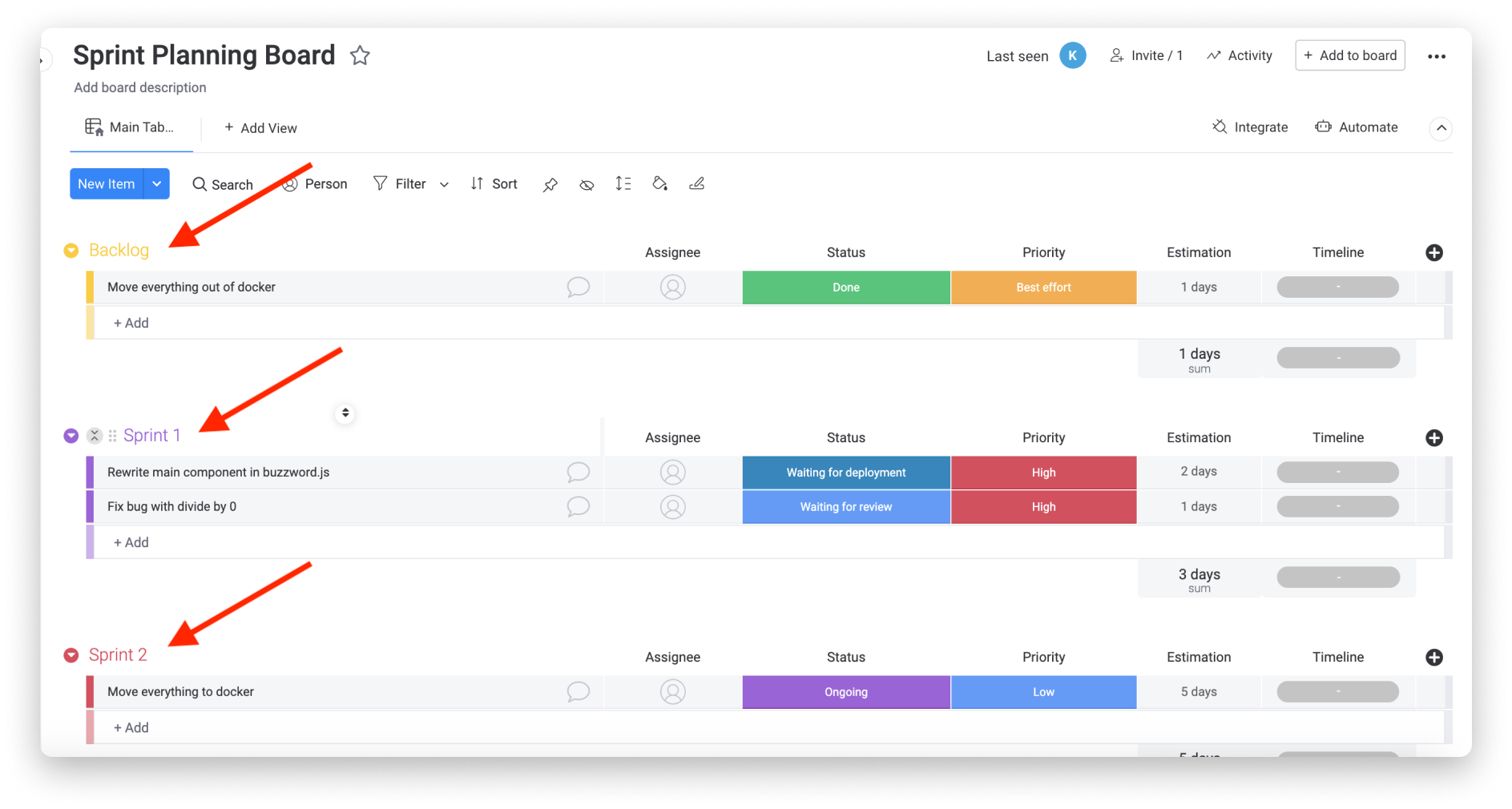Collapse the Sprint 1 group
This screenshot has height=809, width=1512.
(x=71, y=436)
